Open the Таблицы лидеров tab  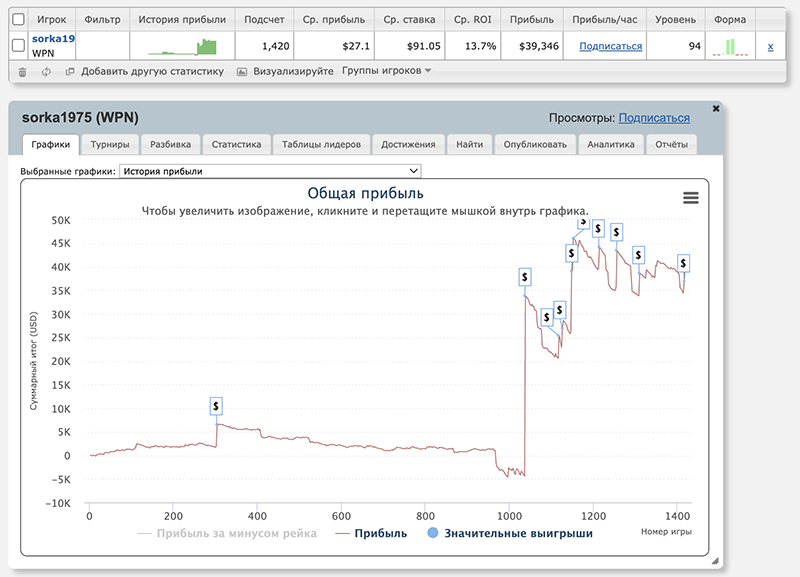click(x=322, y=144)
